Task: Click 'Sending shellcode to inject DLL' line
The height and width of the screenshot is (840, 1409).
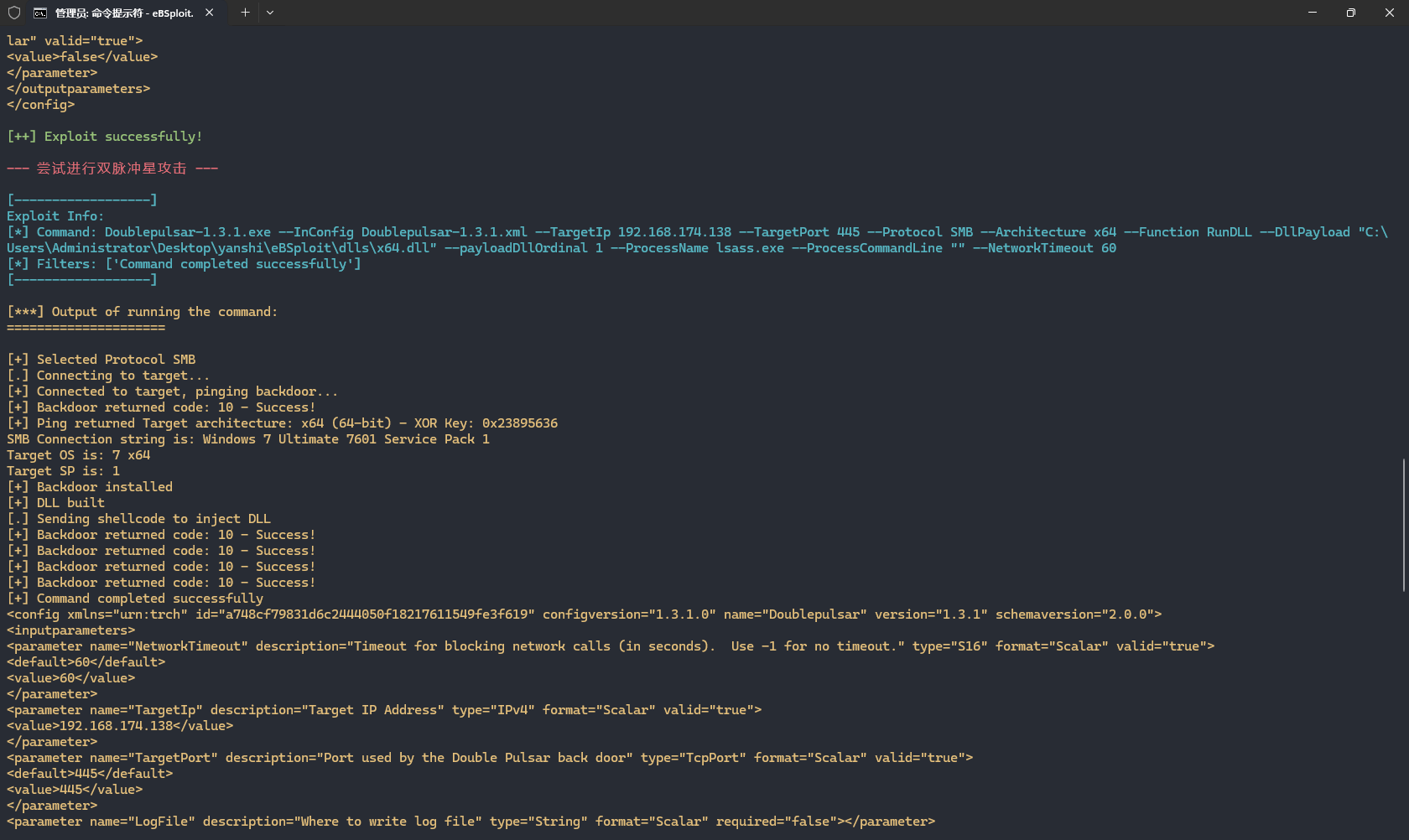Action: click(139, 519)
